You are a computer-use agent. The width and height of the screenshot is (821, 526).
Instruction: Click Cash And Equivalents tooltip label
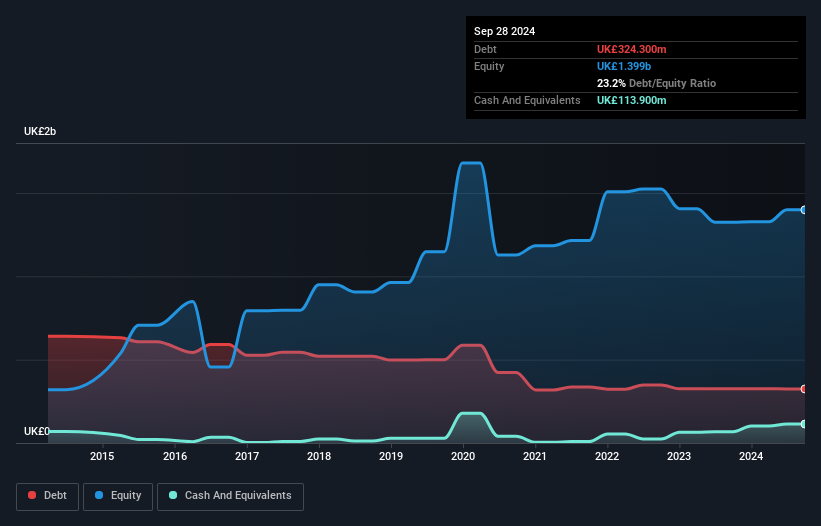pyautogui.click(x=527, y=100)
